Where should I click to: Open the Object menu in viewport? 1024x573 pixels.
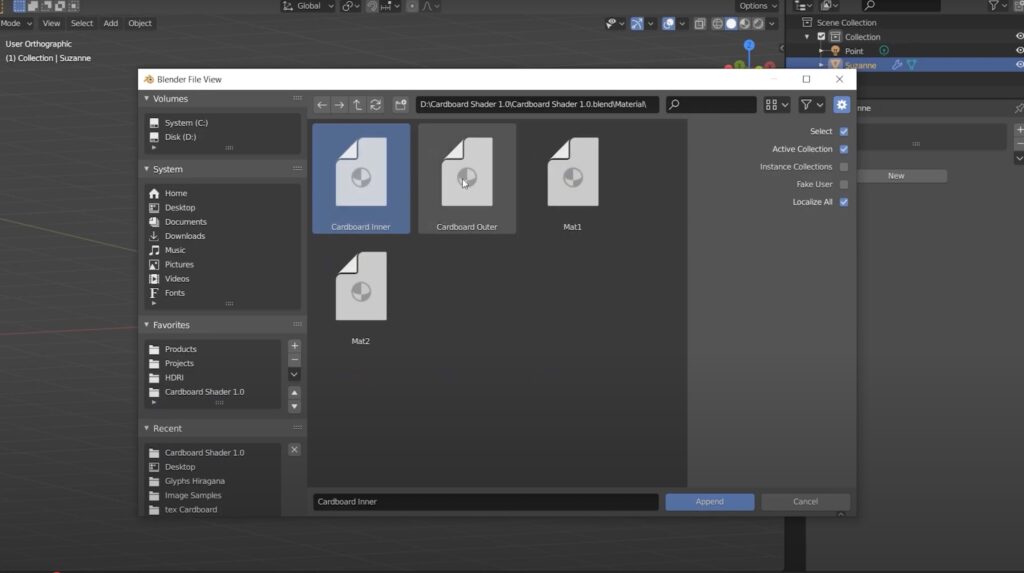tap(140, 23)
